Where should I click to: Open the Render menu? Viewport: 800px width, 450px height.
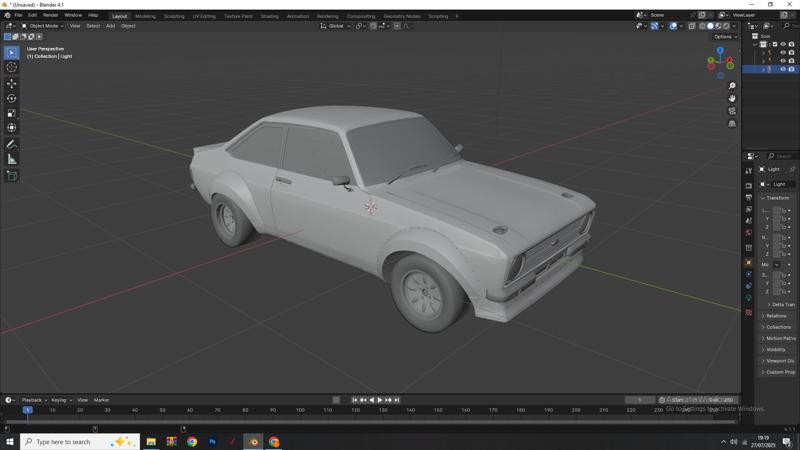tap(51, 16)
